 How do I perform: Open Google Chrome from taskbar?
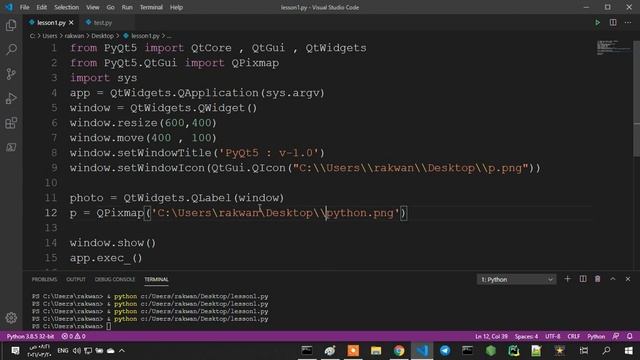pos(399,351)
